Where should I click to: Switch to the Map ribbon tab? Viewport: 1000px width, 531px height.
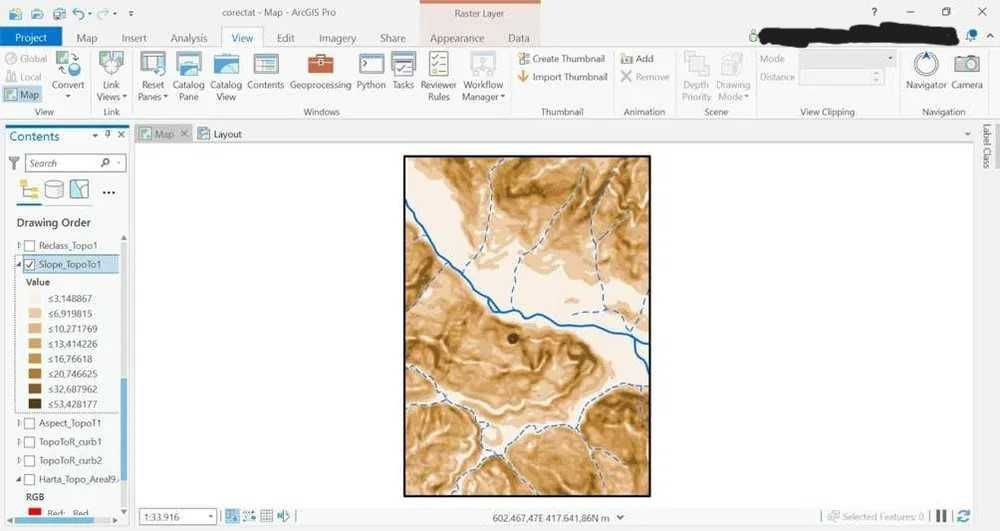point(87,38)
